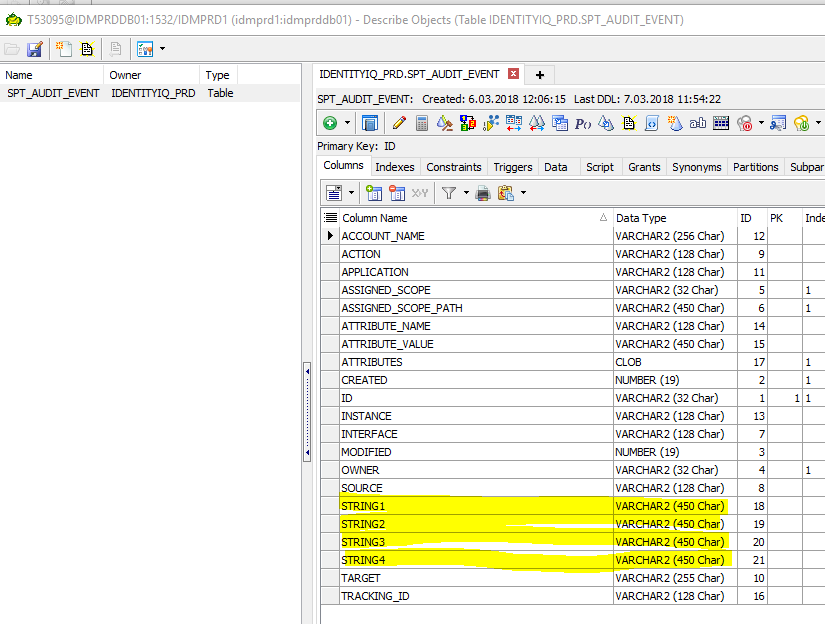Open the Constraints tab
This screenshot has height=624, width=825.
[453, 167]
